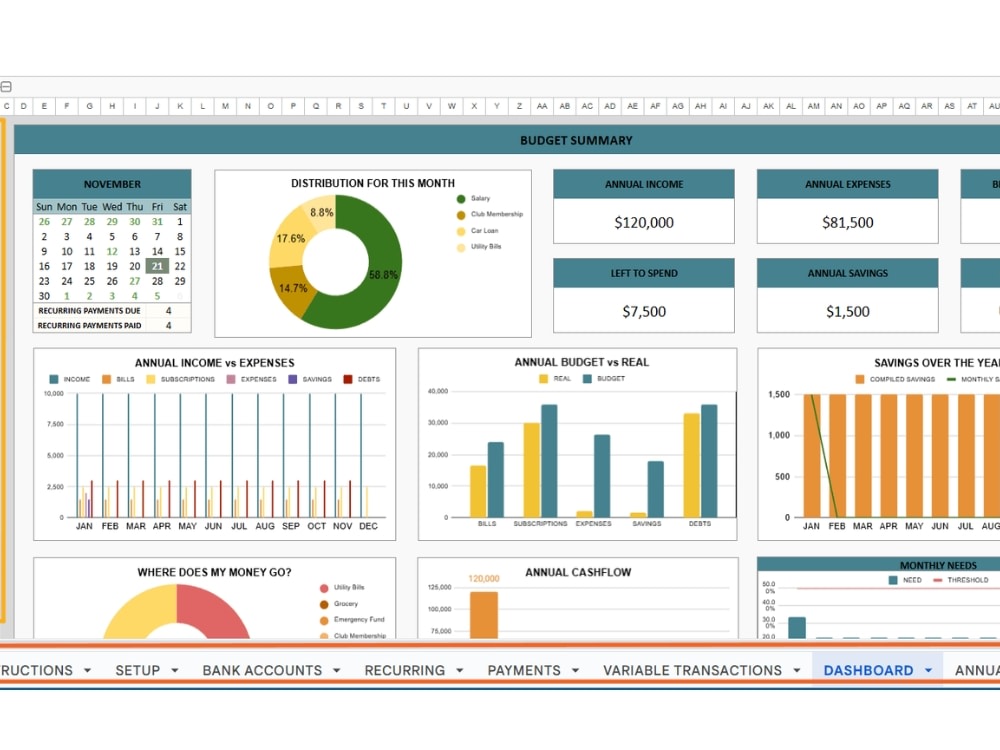Click the 14.7% donut segment

point(292,289)
